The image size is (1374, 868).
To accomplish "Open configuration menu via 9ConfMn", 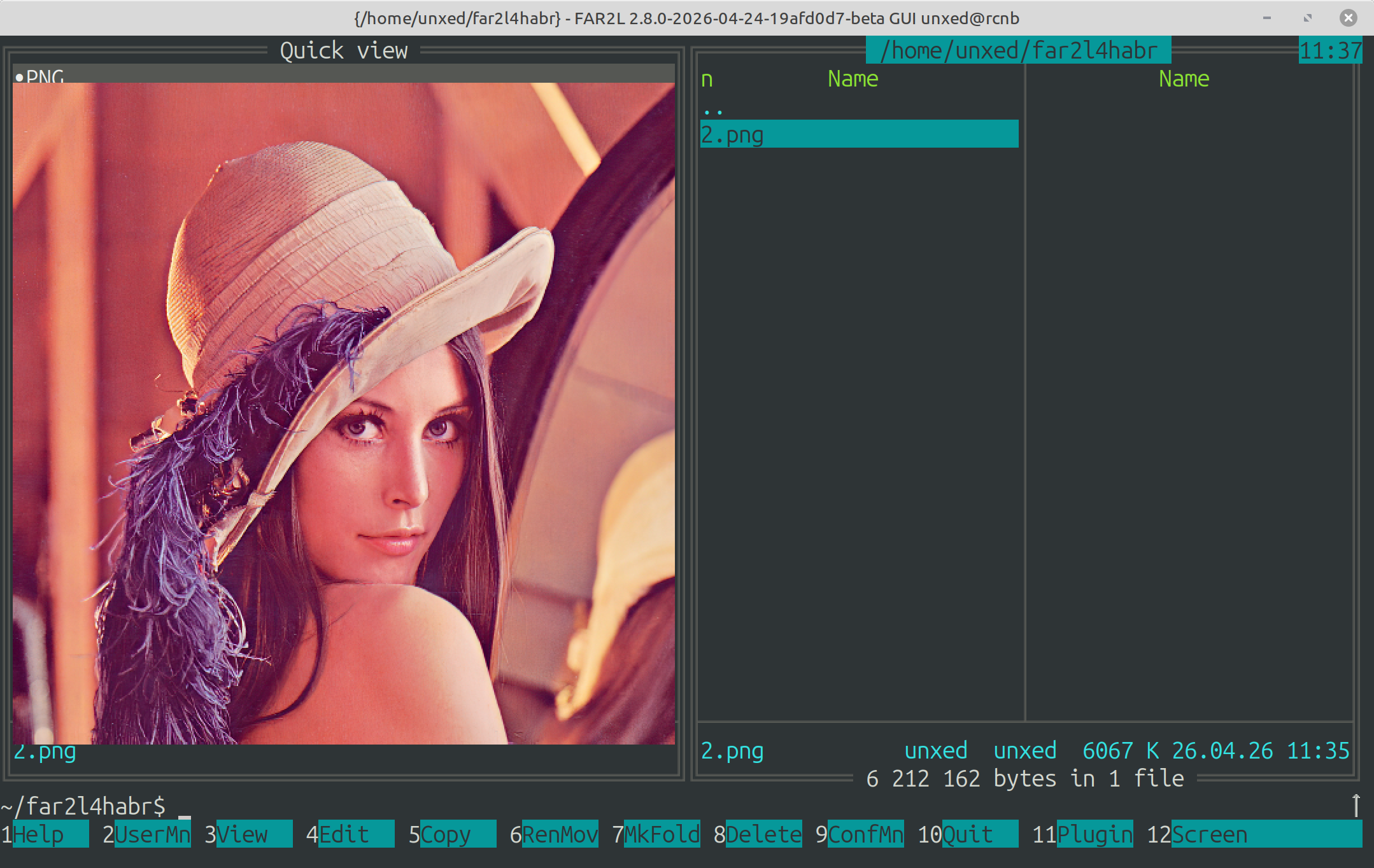I will pyautogui.click(x=860, y=834).
